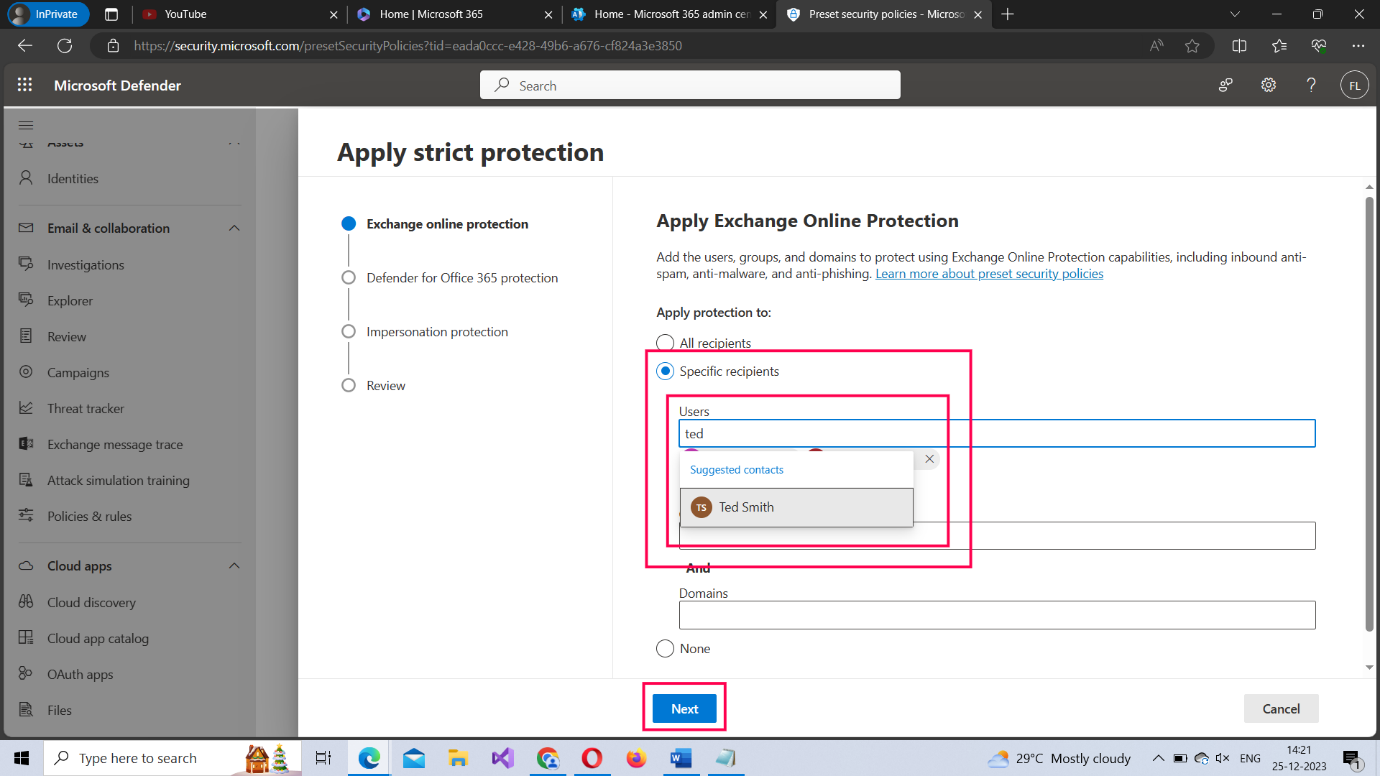The width and height of the screenshot is (1380, 776).
Task: Open the help question mark icon
Action: point(1311,85)
